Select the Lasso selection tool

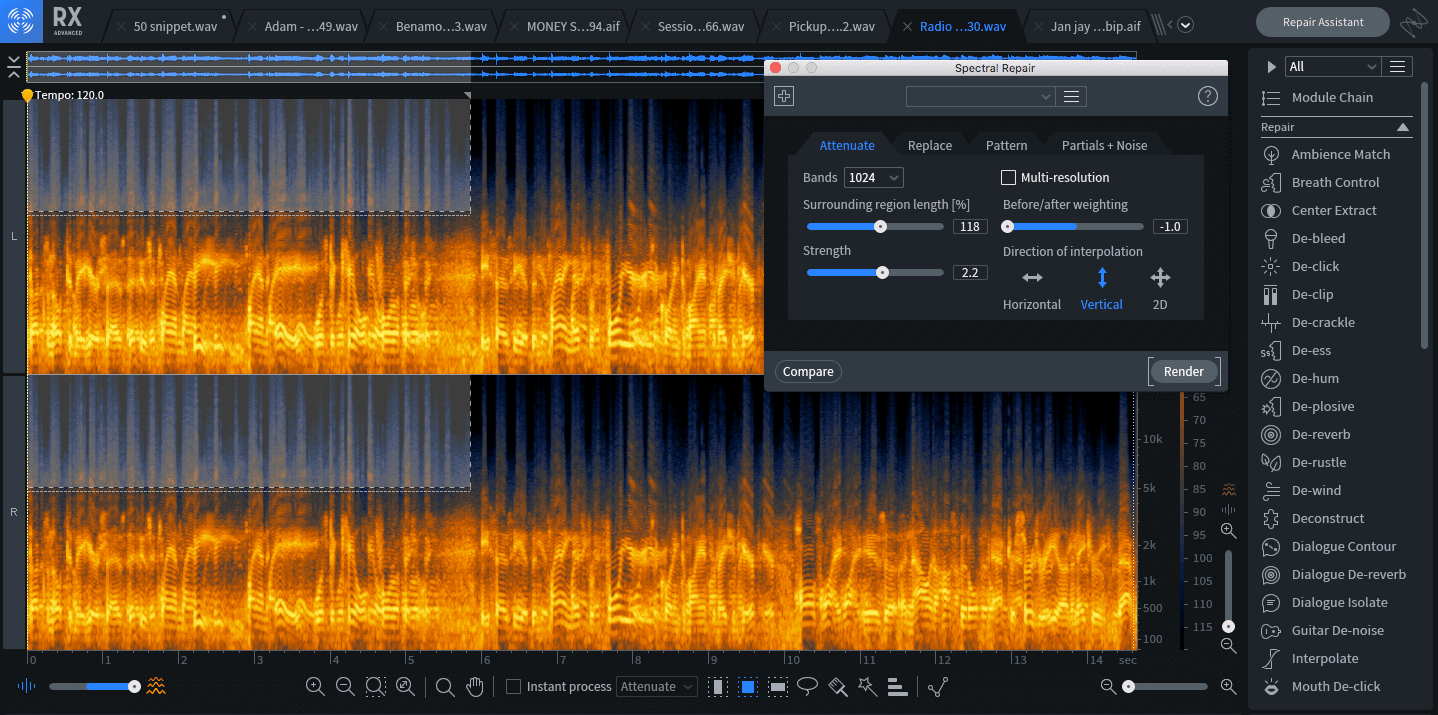(808, 687)
